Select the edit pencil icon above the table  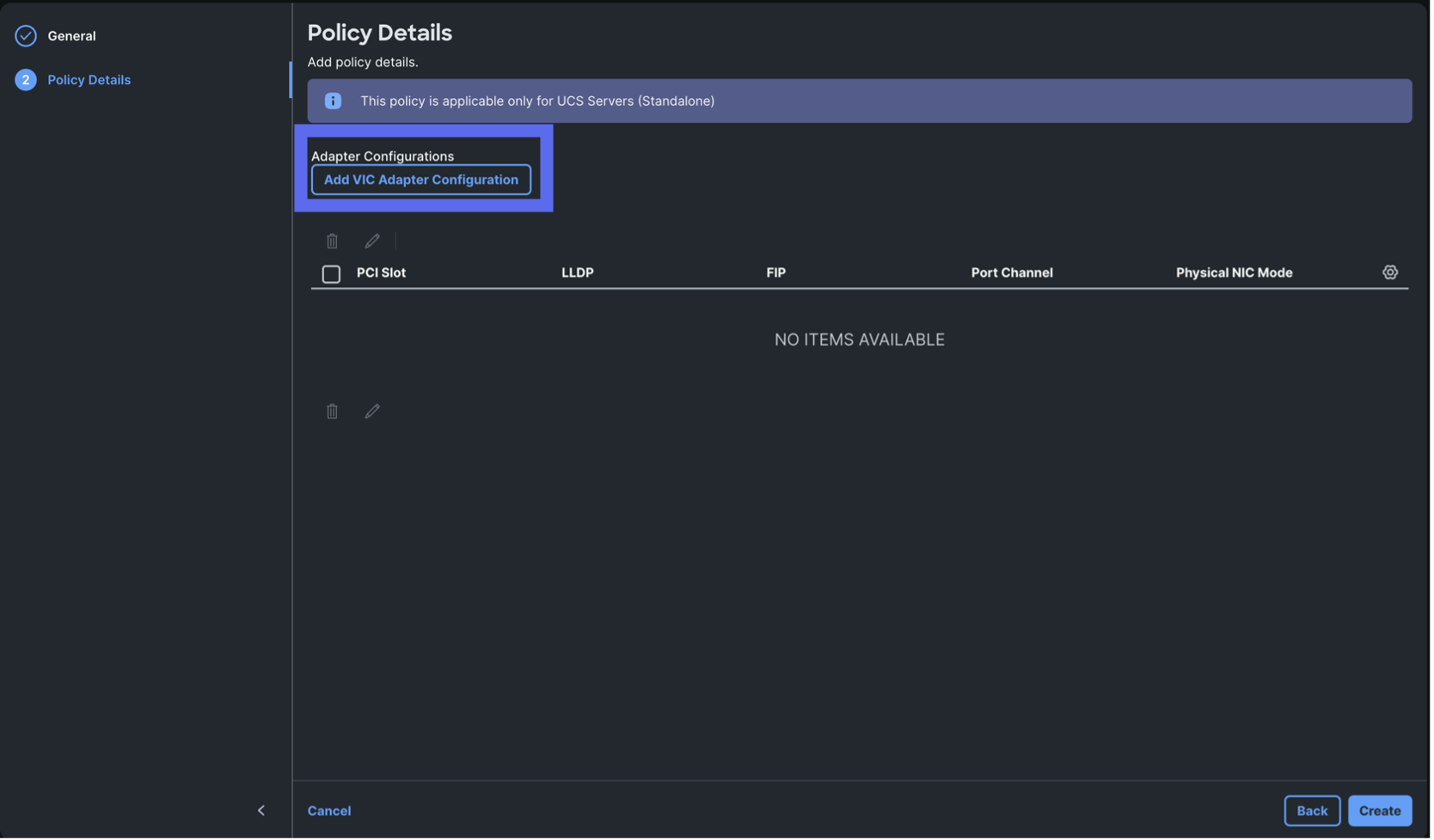[372, 241]
